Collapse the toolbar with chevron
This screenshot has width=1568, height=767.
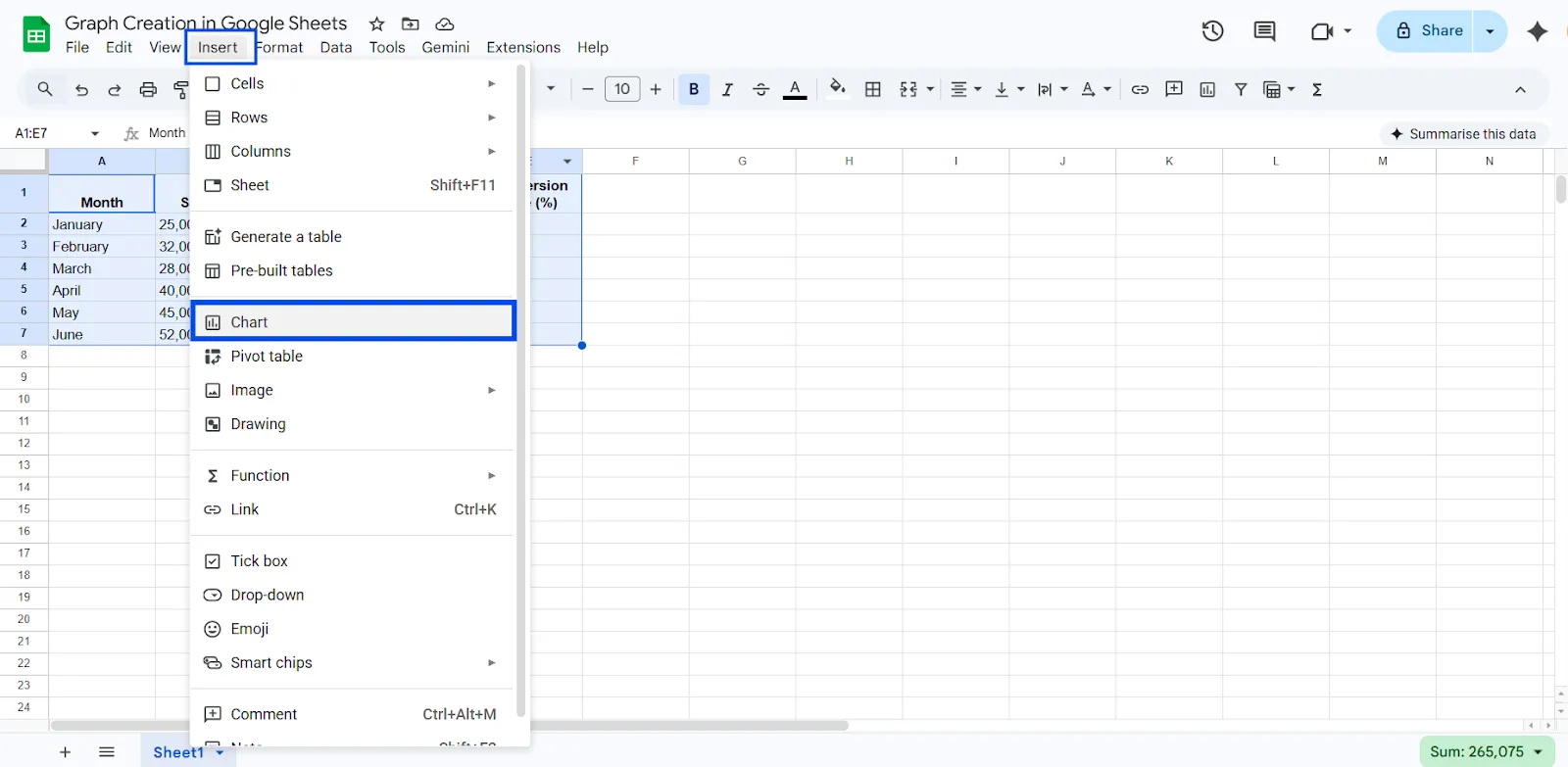click(x=1520, y=89)
